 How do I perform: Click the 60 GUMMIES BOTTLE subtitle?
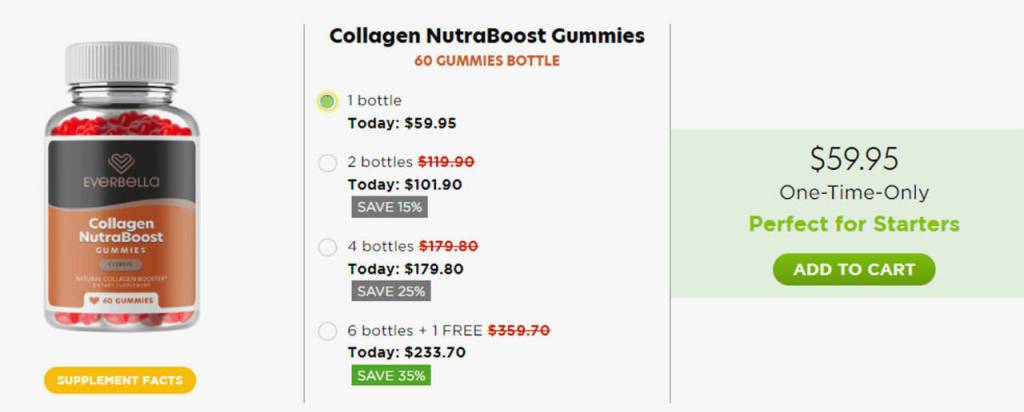click(487, 61)
